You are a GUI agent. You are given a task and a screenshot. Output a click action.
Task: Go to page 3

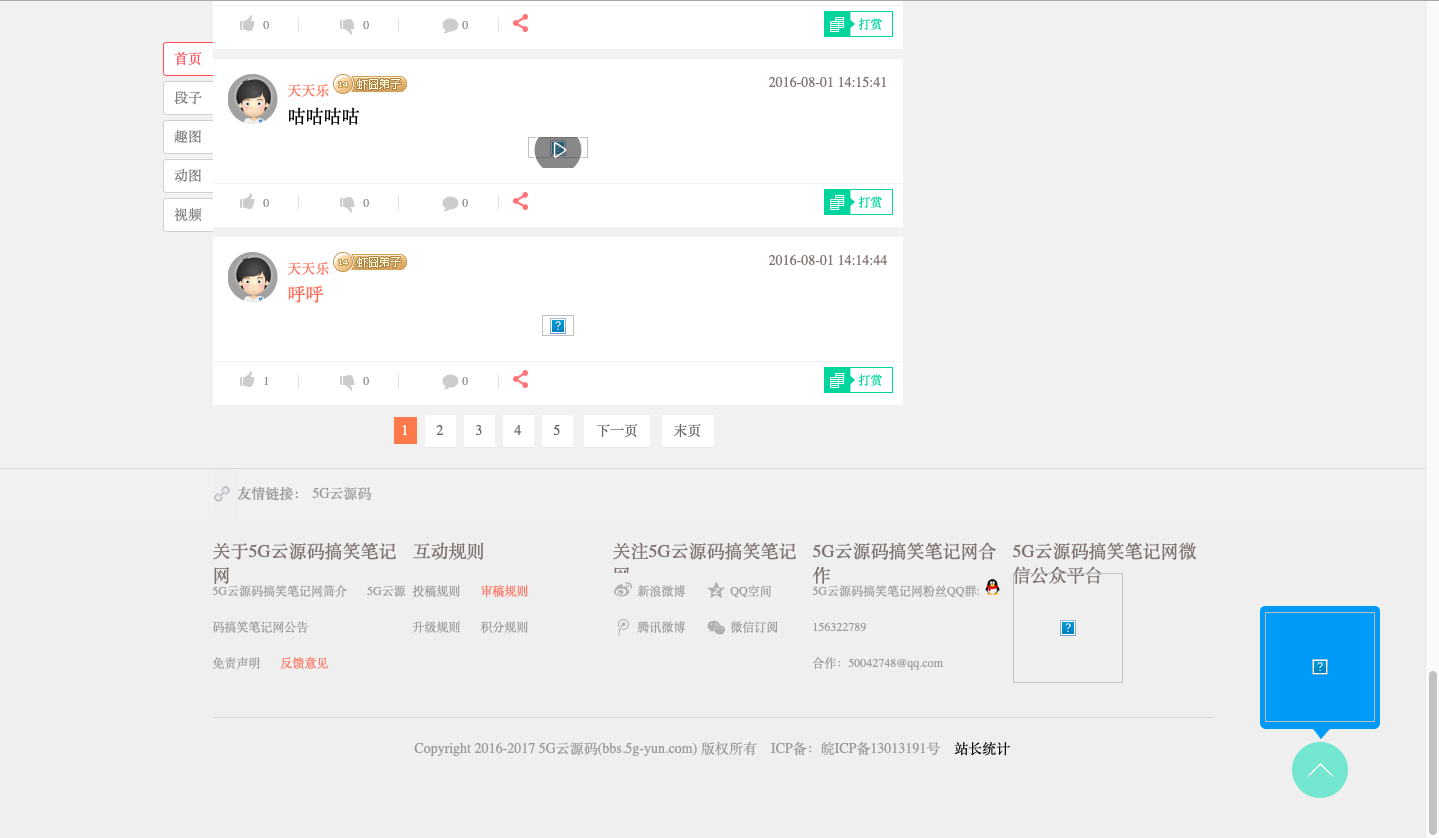[x=479, y=430]
